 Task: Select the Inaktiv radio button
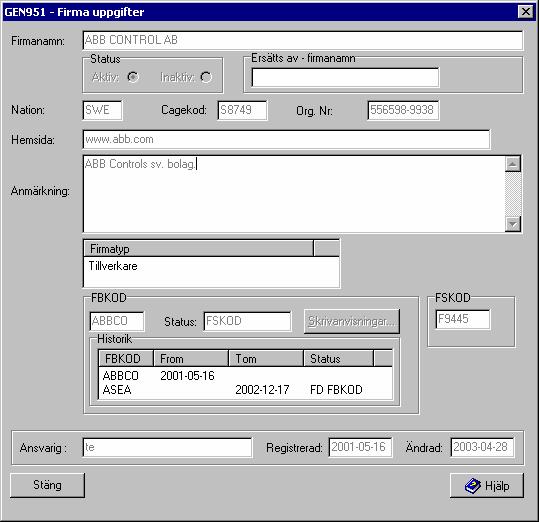click(206, 77)
